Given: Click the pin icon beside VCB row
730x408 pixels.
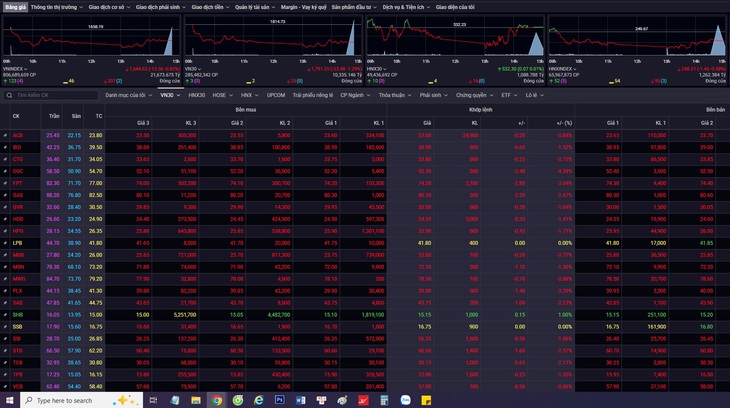Looking at the screenshot, I should coord(5,387).
